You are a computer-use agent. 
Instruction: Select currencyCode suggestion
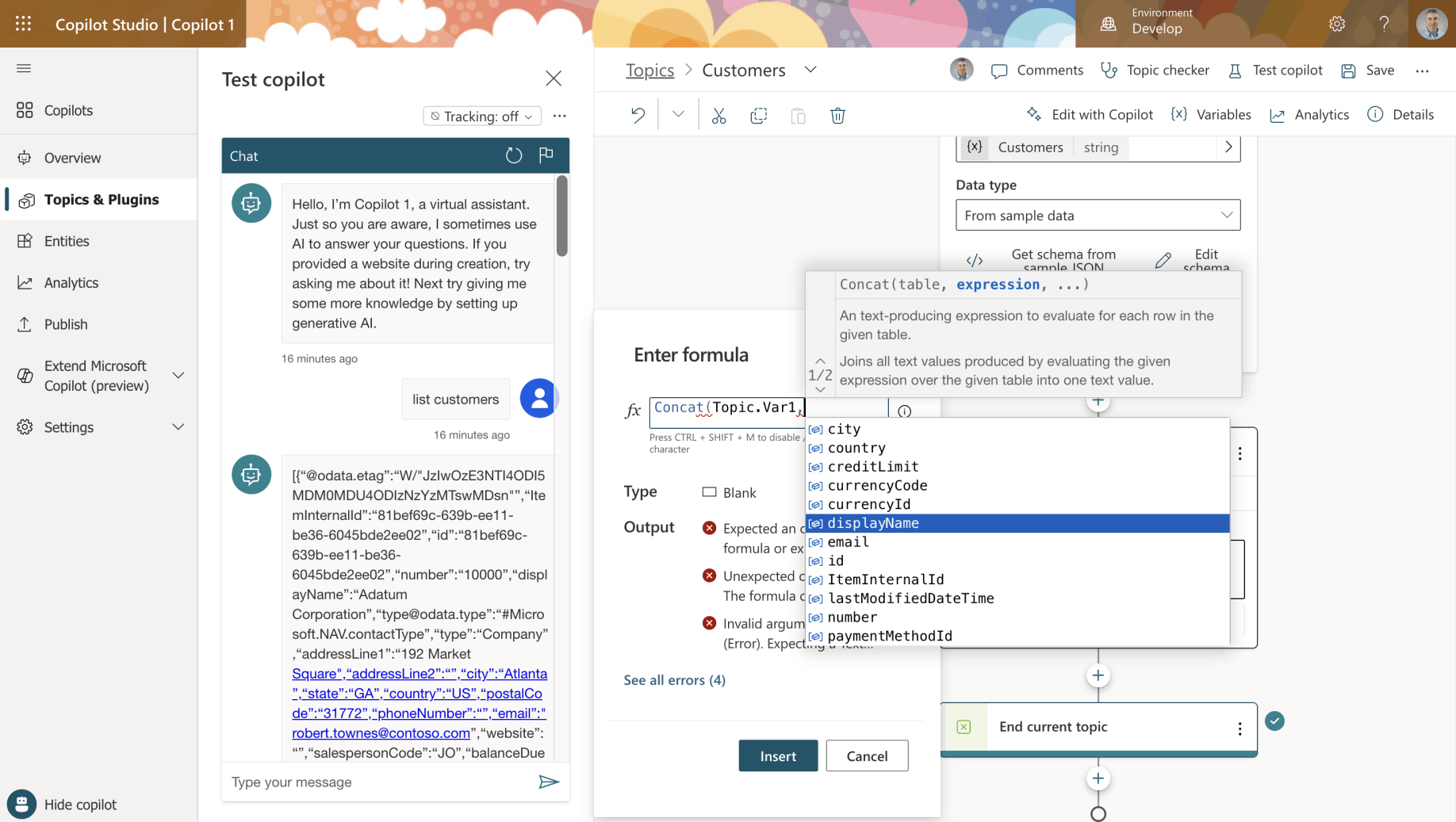point(1017,486)
